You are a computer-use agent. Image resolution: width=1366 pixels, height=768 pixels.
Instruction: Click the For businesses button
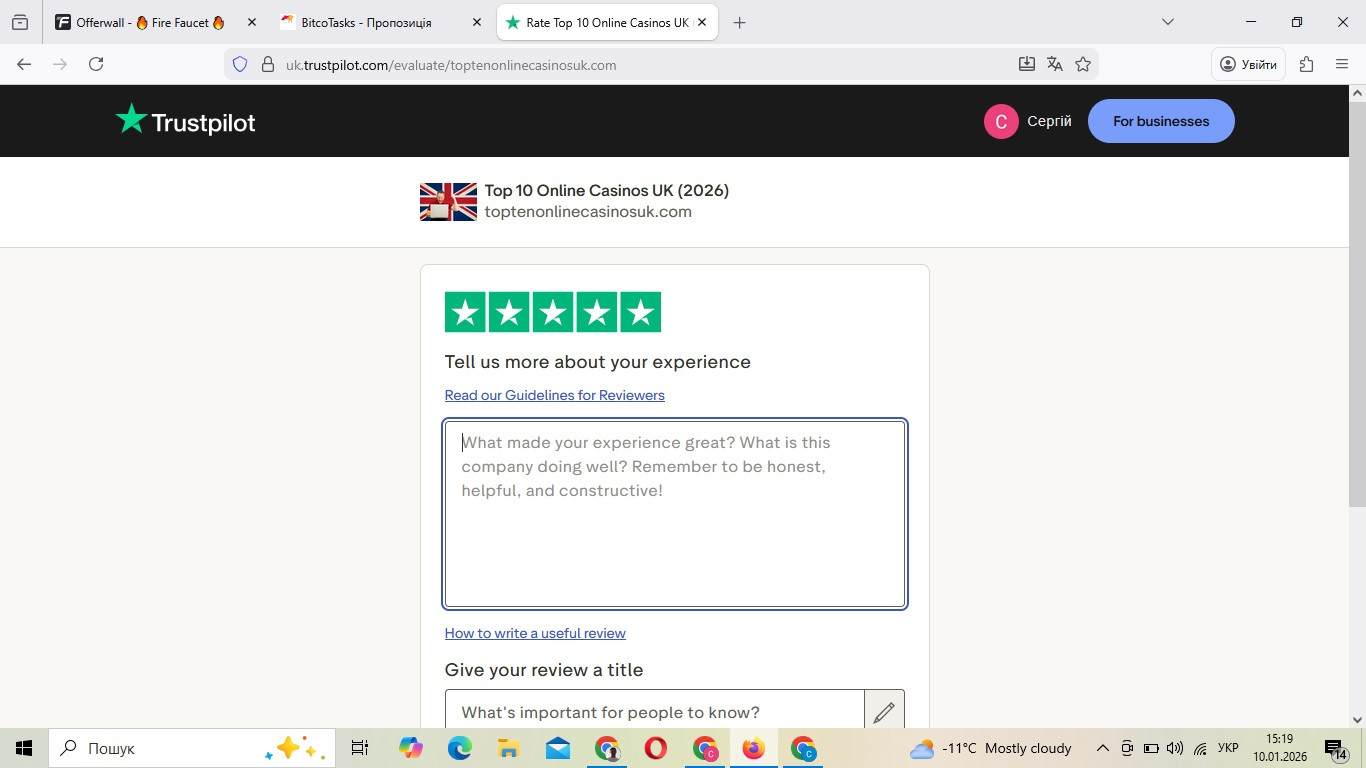click(1161, 121)
